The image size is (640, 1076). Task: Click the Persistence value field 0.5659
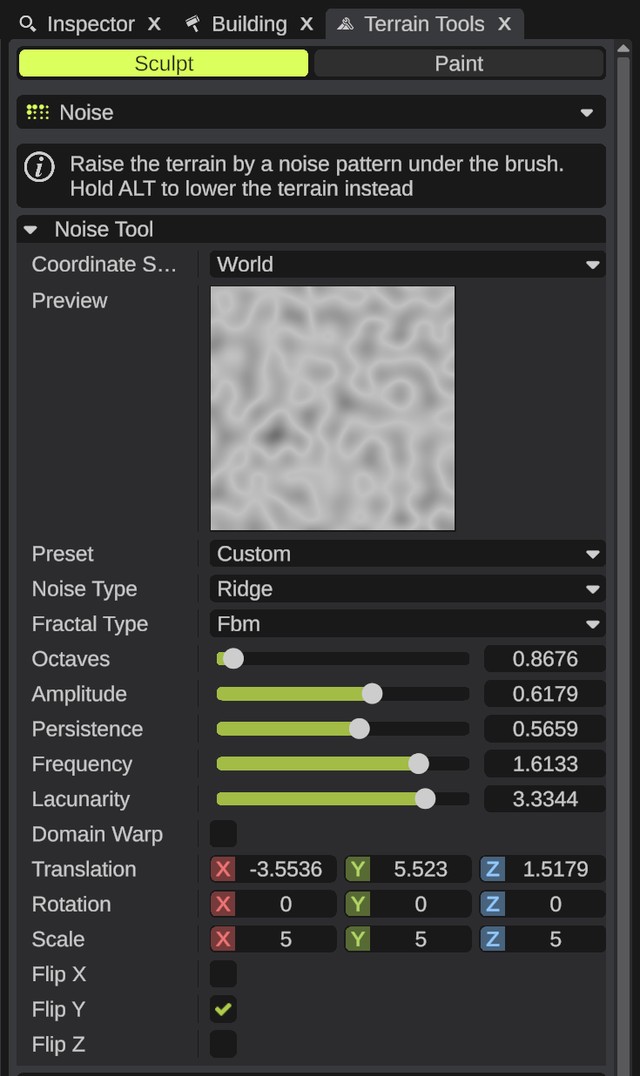pyautogui.click(x=545, y=729)
